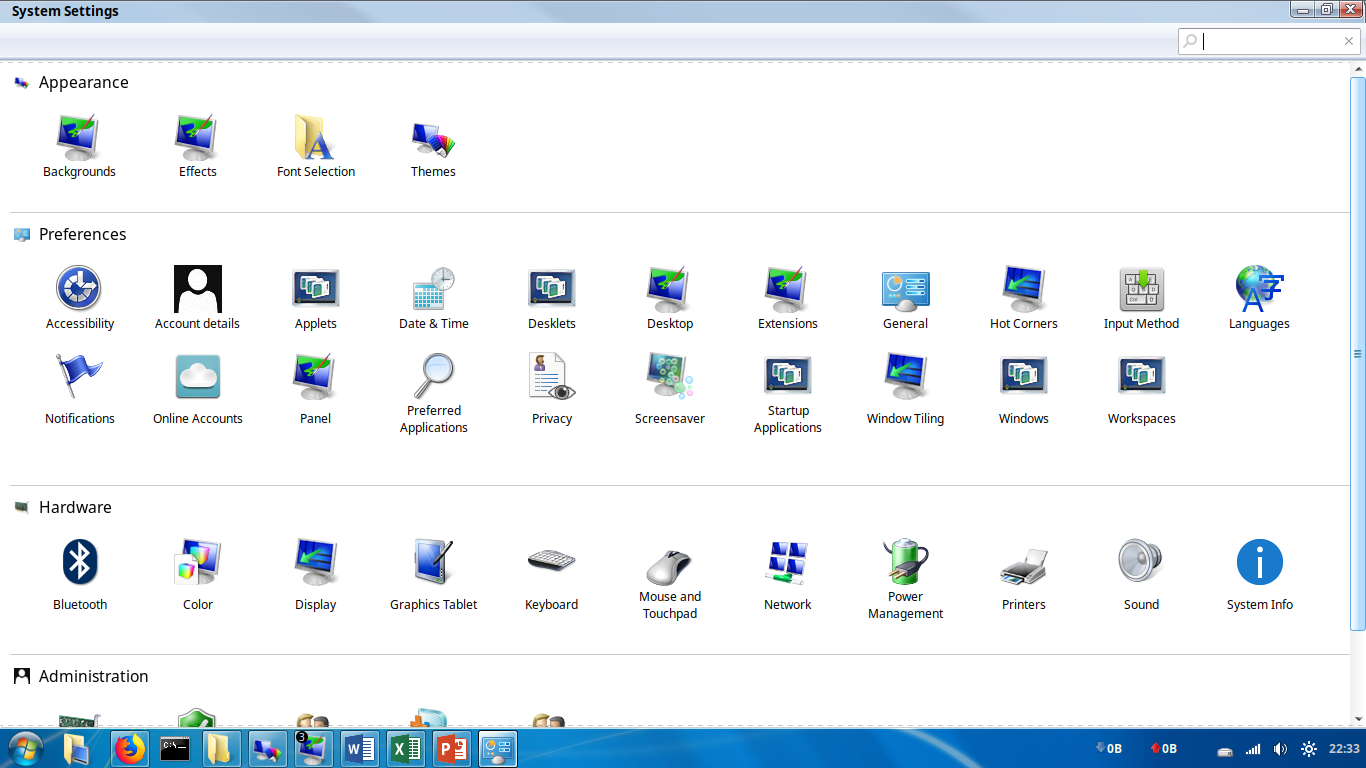Open the Languages settings
The image size is (1366, 768).
click(1259, 298)
